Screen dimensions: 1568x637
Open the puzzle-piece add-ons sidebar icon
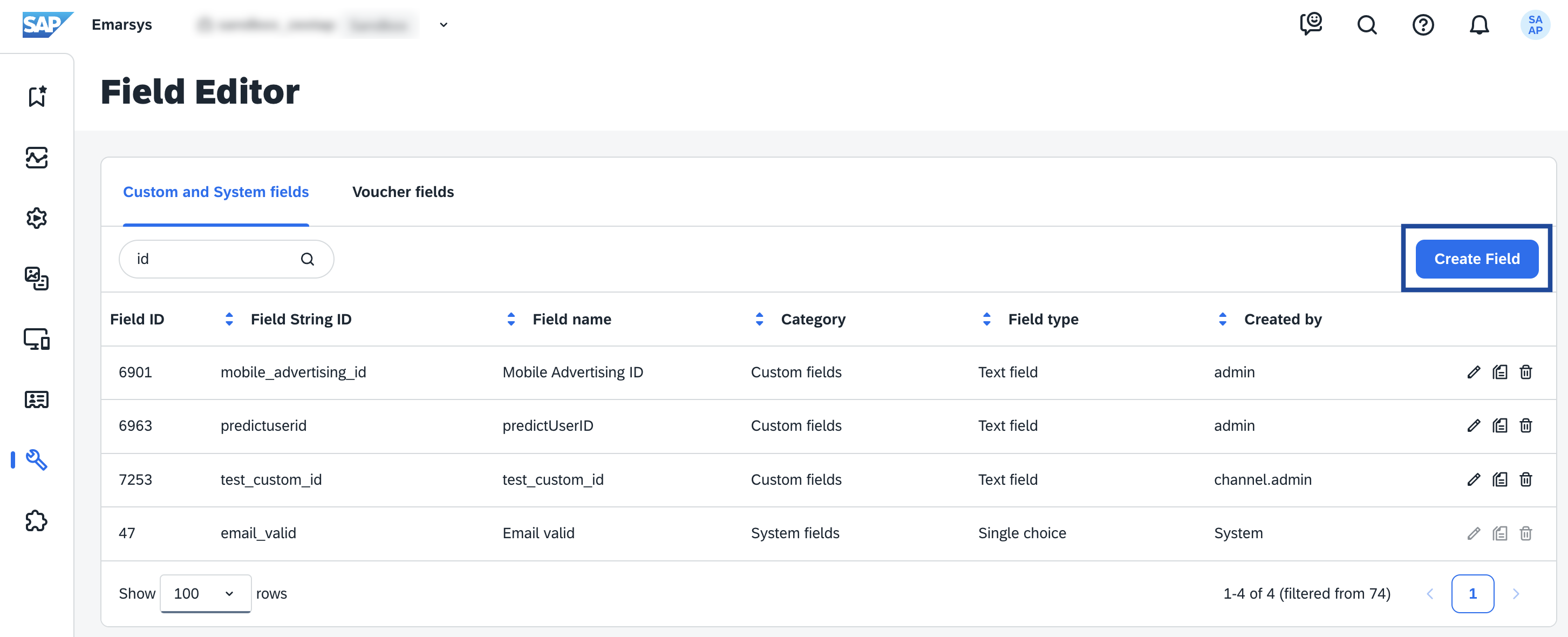point(37,521)
